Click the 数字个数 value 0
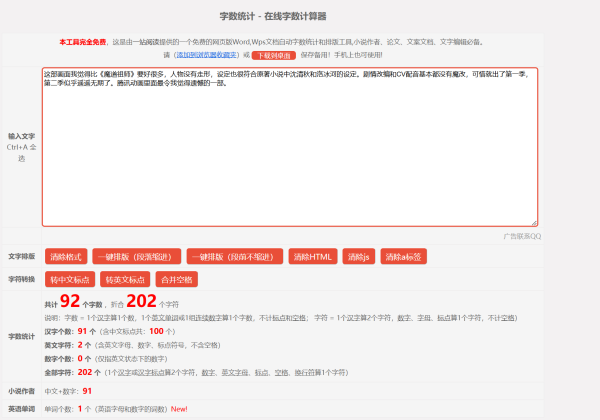The width and height of the screenshot is (600, 420). pyautogui.click(x=80, y=359)
